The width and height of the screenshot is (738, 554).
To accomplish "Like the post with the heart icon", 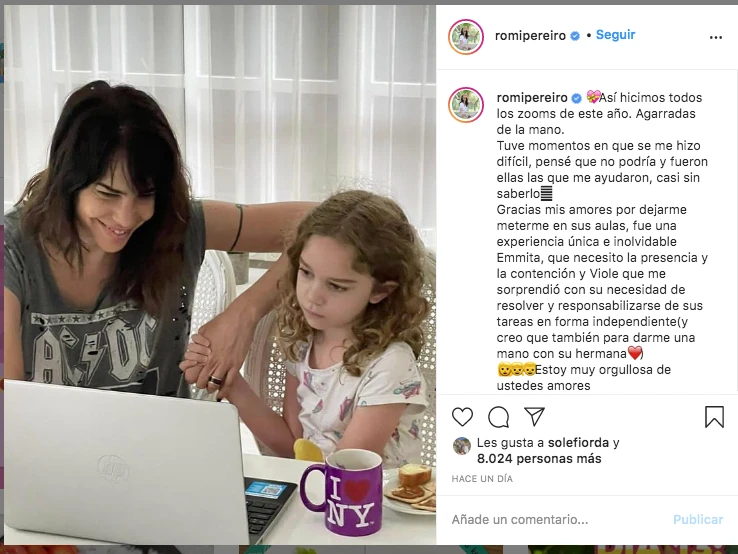I will (x=462, y=417).
